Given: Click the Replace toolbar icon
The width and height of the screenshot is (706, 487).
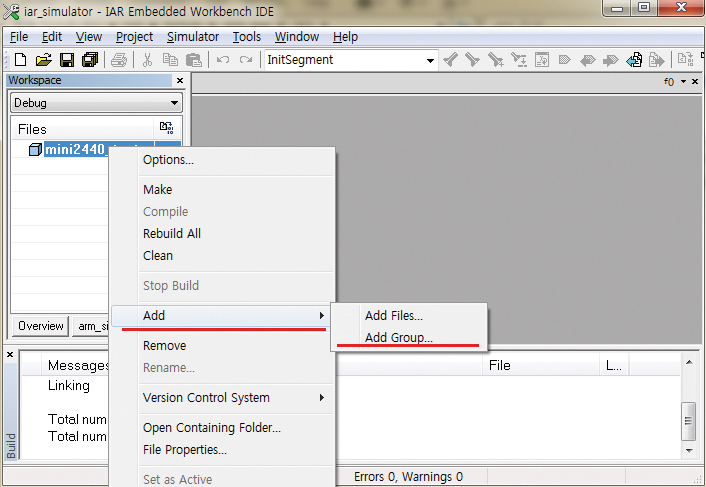Looking at the screenshot, I should click(519, 60).
